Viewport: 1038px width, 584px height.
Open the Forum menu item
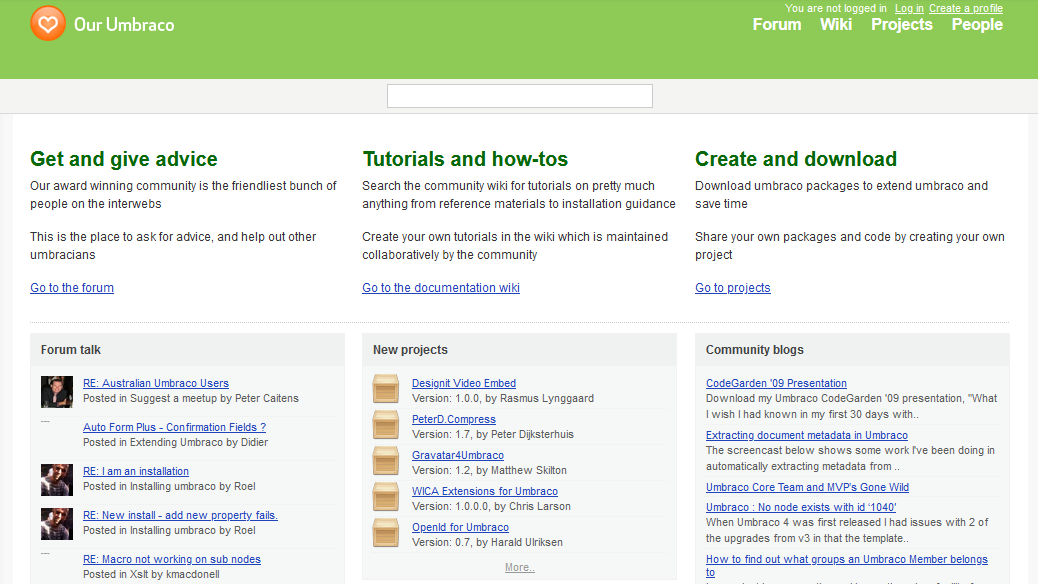pos(777,25)
